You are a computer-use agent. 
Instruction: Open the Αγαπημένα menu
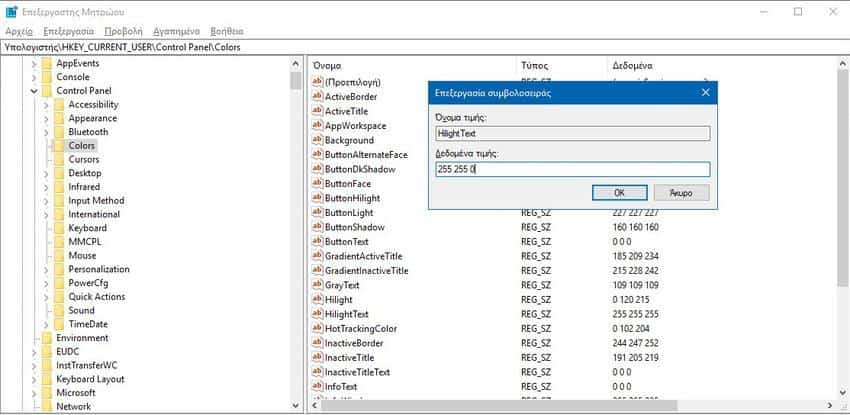(x=176, y=31)
